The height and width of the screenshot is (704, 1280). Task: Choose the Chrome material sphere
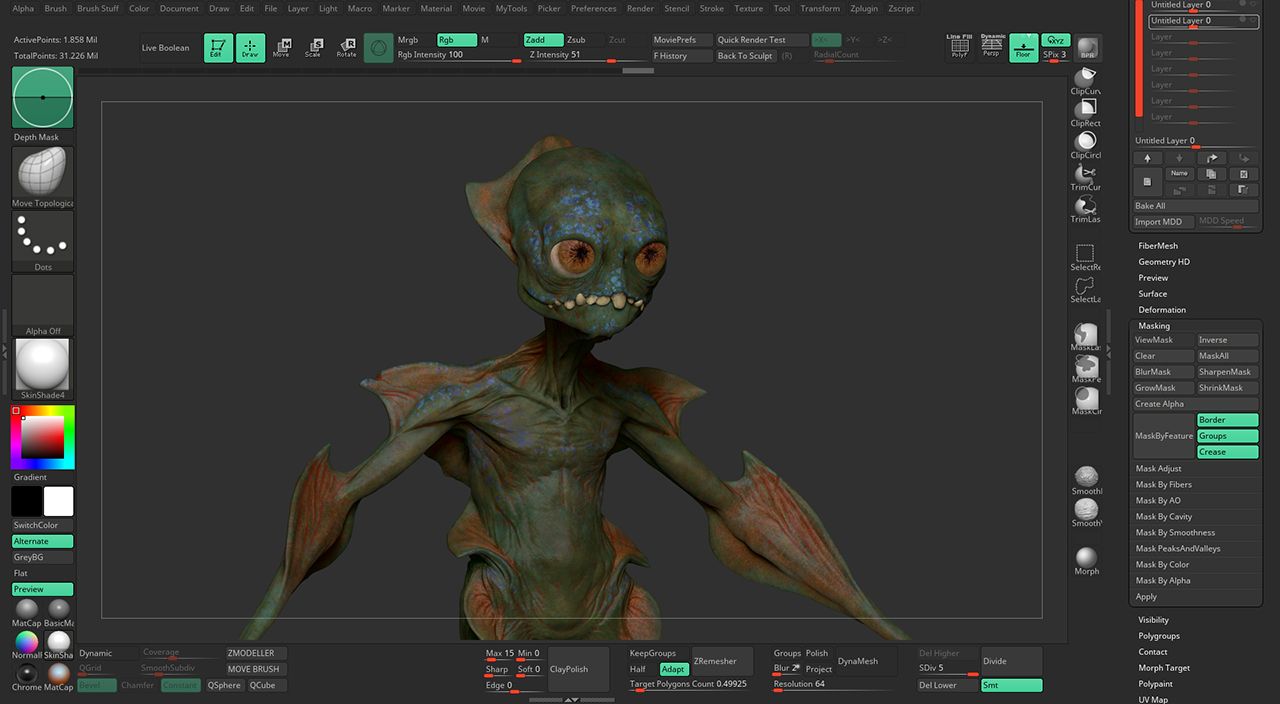(x=27, y=672)
